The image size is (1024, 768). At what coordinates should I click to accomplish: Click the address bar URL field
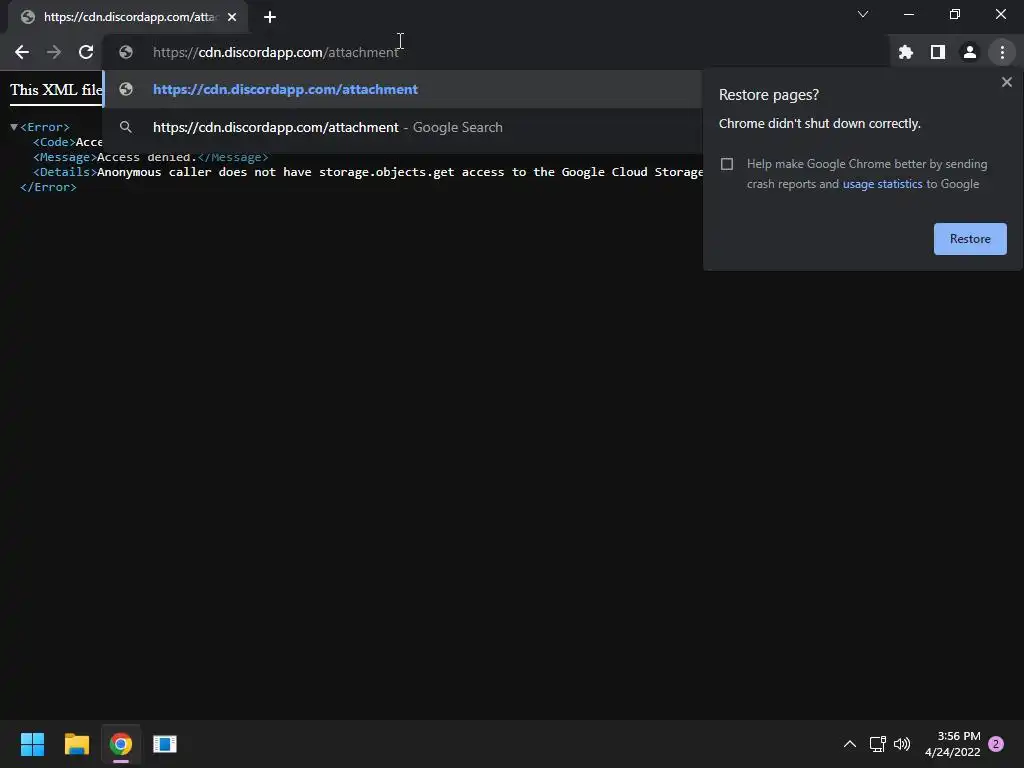tap(496, 52)
